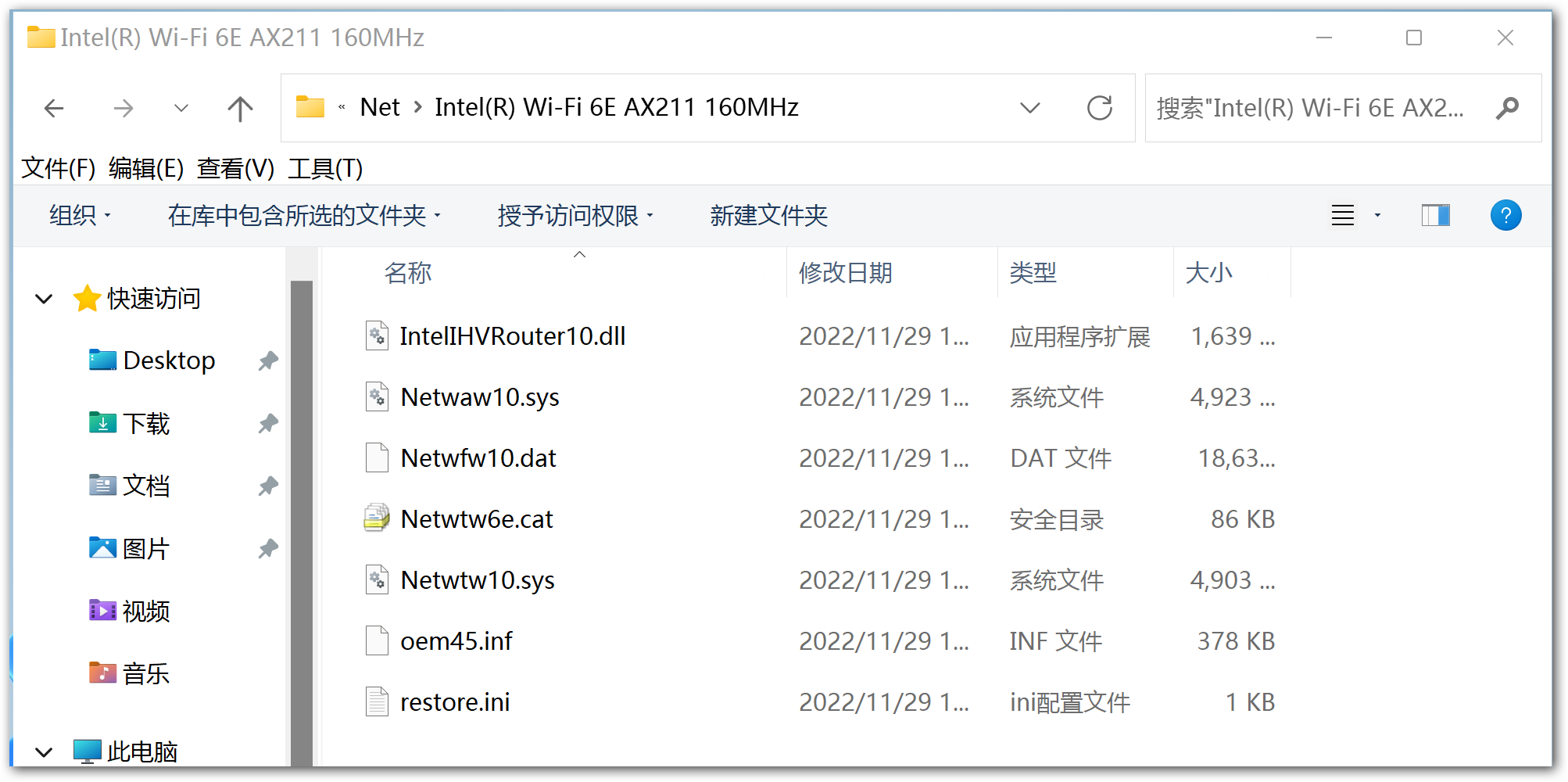Change view with the view layout icon
Screen dimensions: 1568x782
(x=1343, y=215)
